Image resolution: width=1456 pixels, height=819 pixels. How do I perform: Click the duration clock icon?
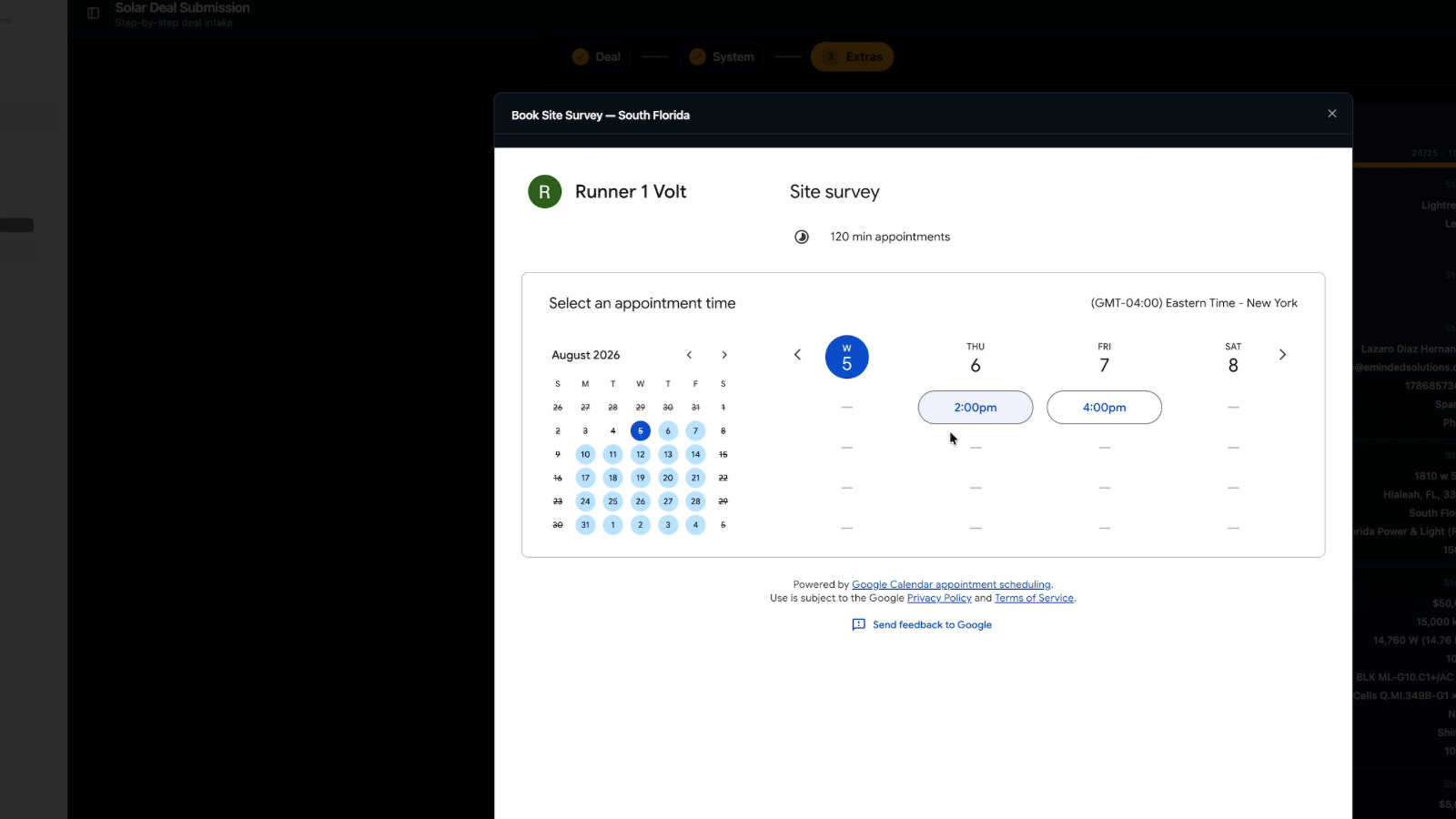[x=802, y=237]
